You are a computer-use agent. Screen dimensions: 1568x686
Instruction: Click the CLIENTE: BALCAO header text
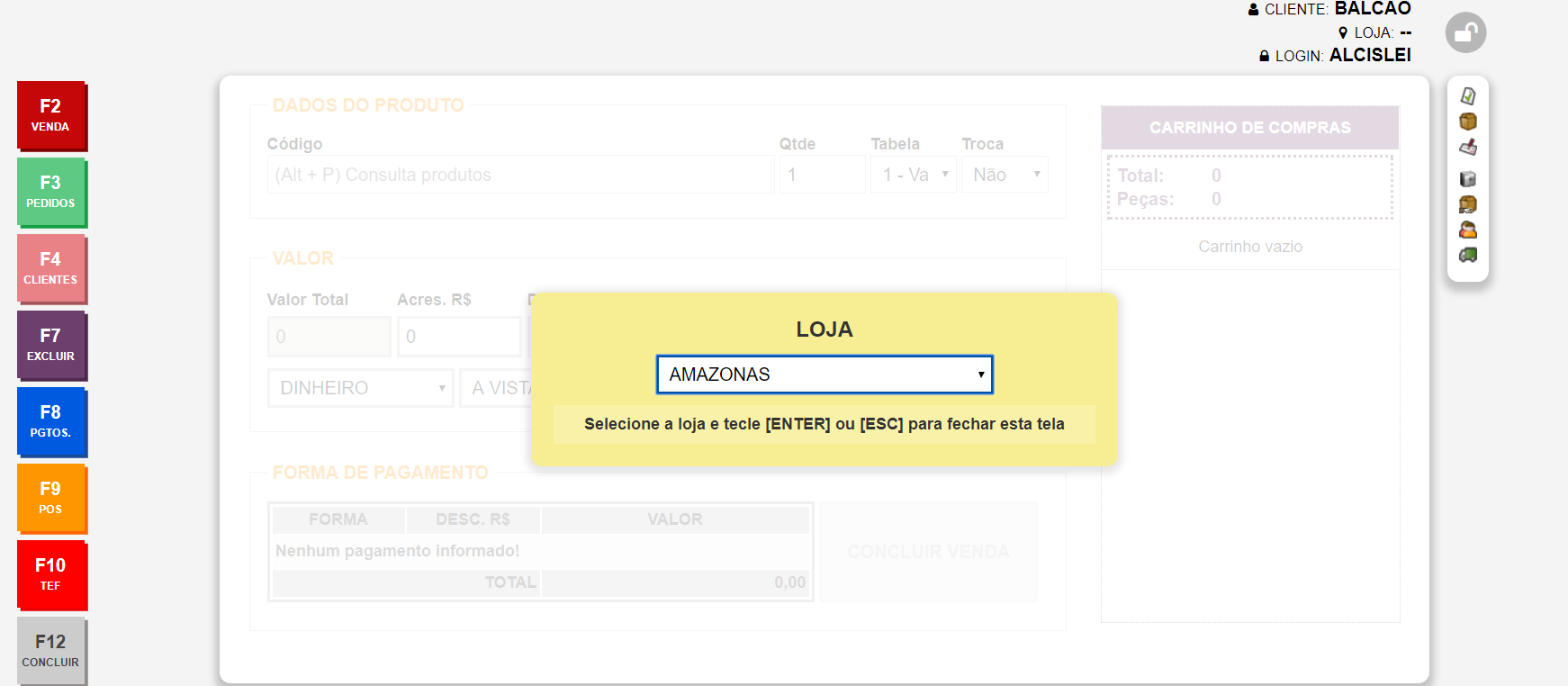click(x=1329, y=9)
